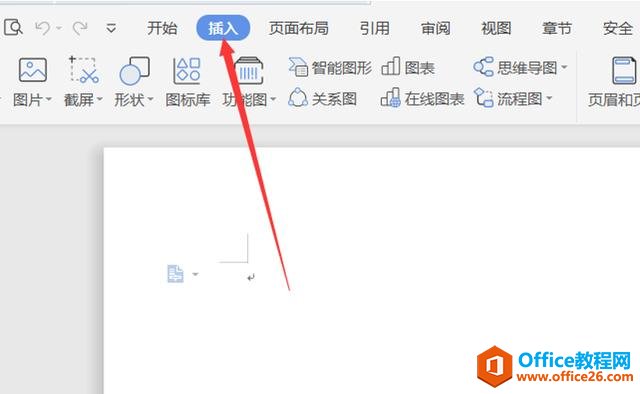Go to the 引用 tab
Screen dimensions: 640x394
pos(374,28)
